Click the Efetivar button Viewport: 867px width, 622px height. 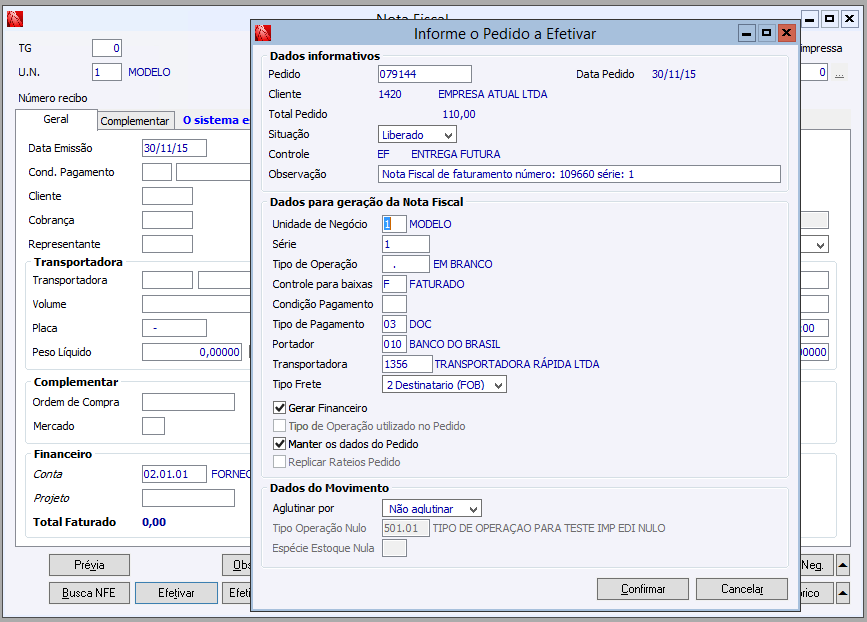pos(176,593)
